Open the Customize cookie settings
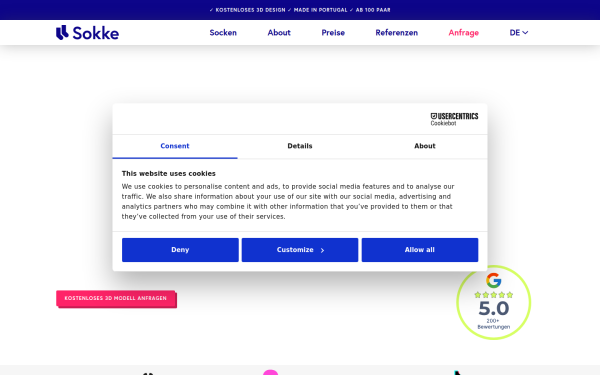600x375 pixels. [x=300, y=250]
